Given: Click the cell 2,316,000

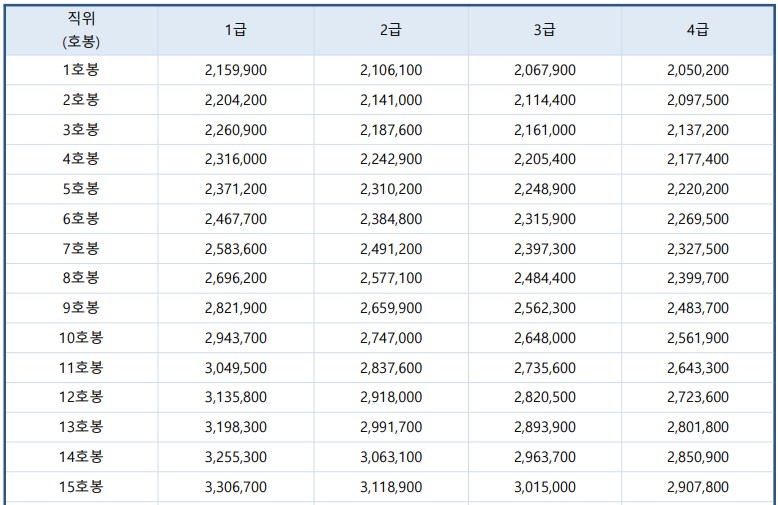Looking at the screenshot, I should 236,159.
